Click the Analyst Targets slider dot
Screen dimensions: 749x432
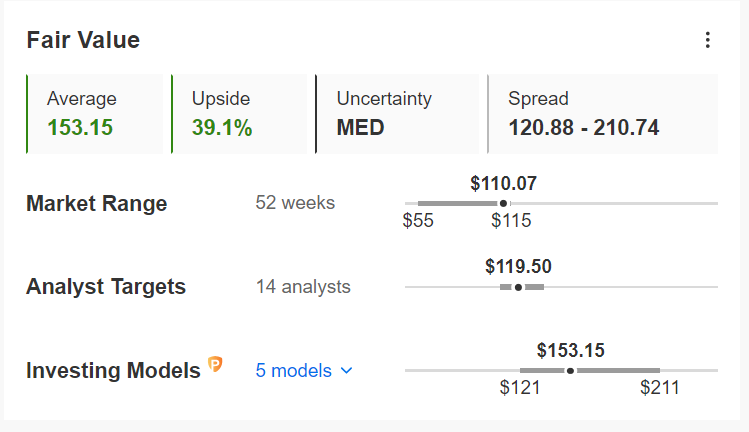click(x=518, y=287)
